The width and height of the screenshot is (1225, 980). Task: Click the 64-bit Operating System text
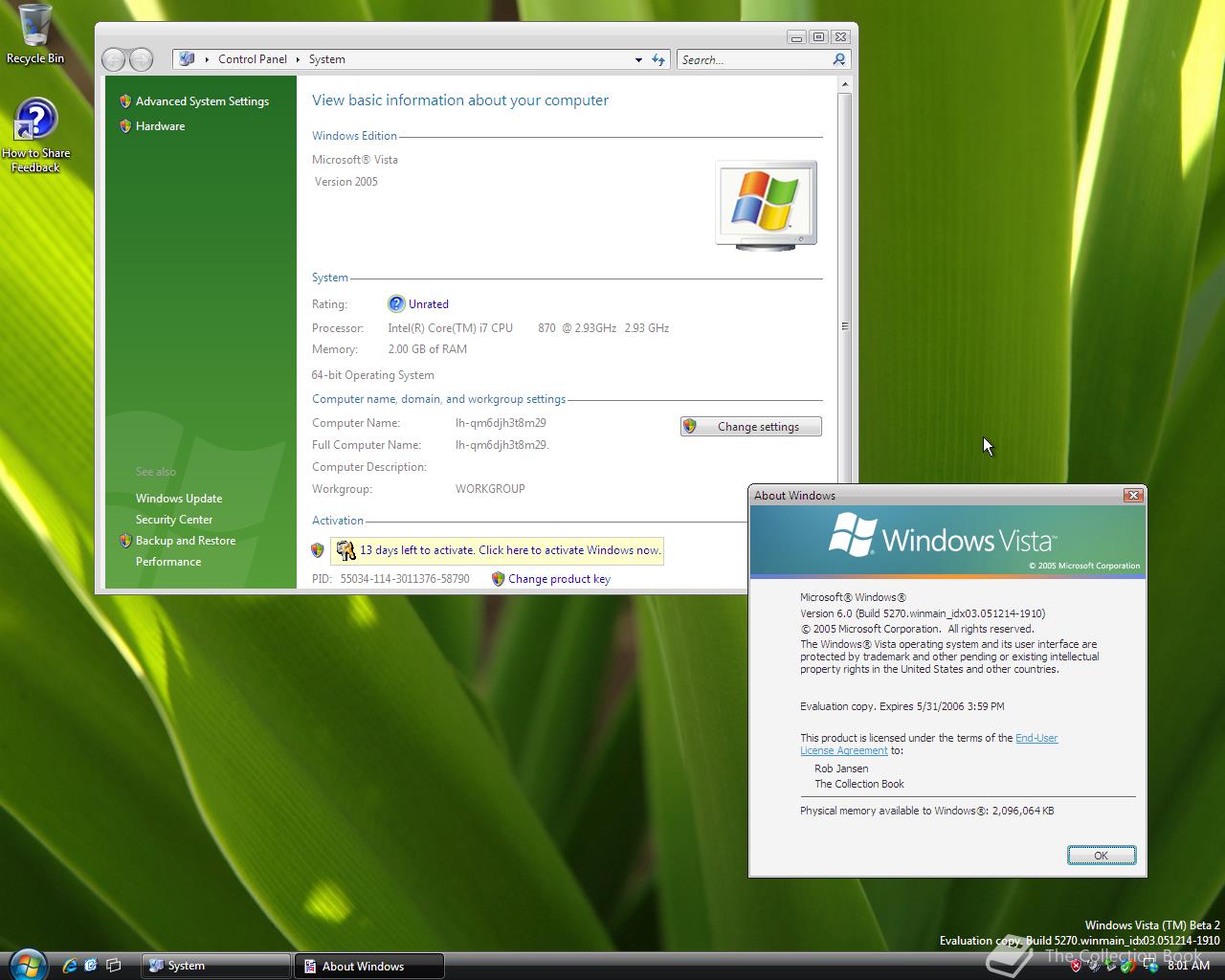point(372,375)
